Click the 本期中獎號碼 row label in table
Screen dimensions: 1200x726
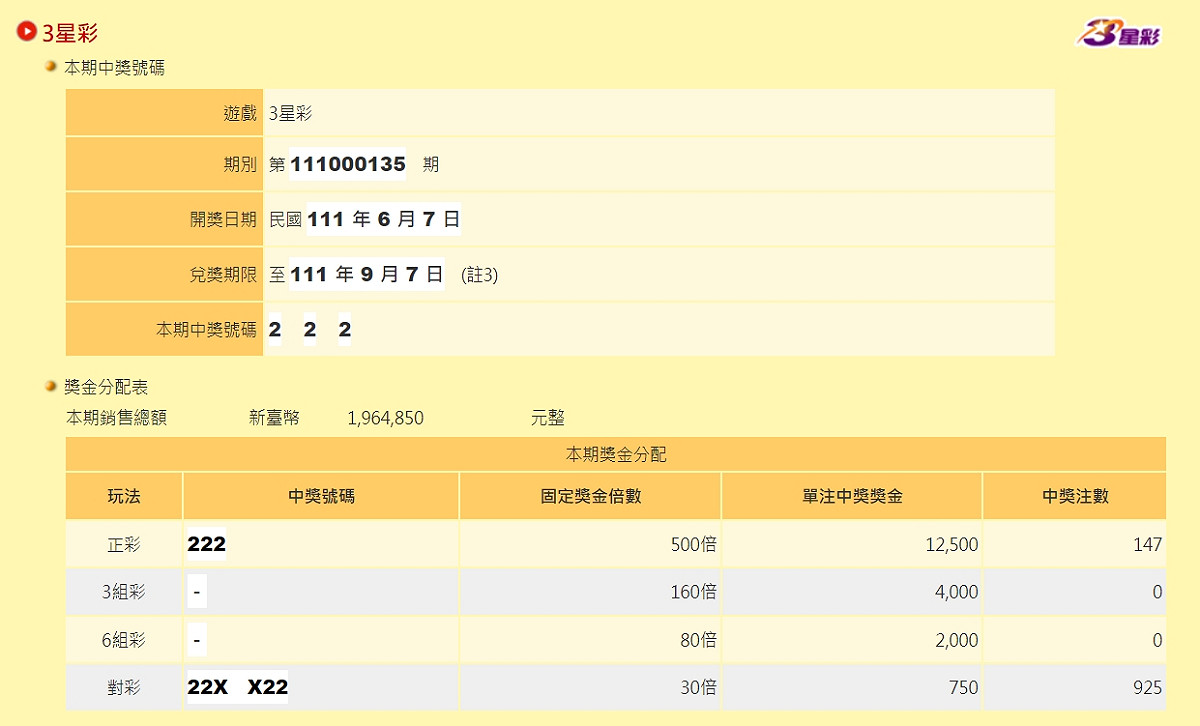coord(207,329)
